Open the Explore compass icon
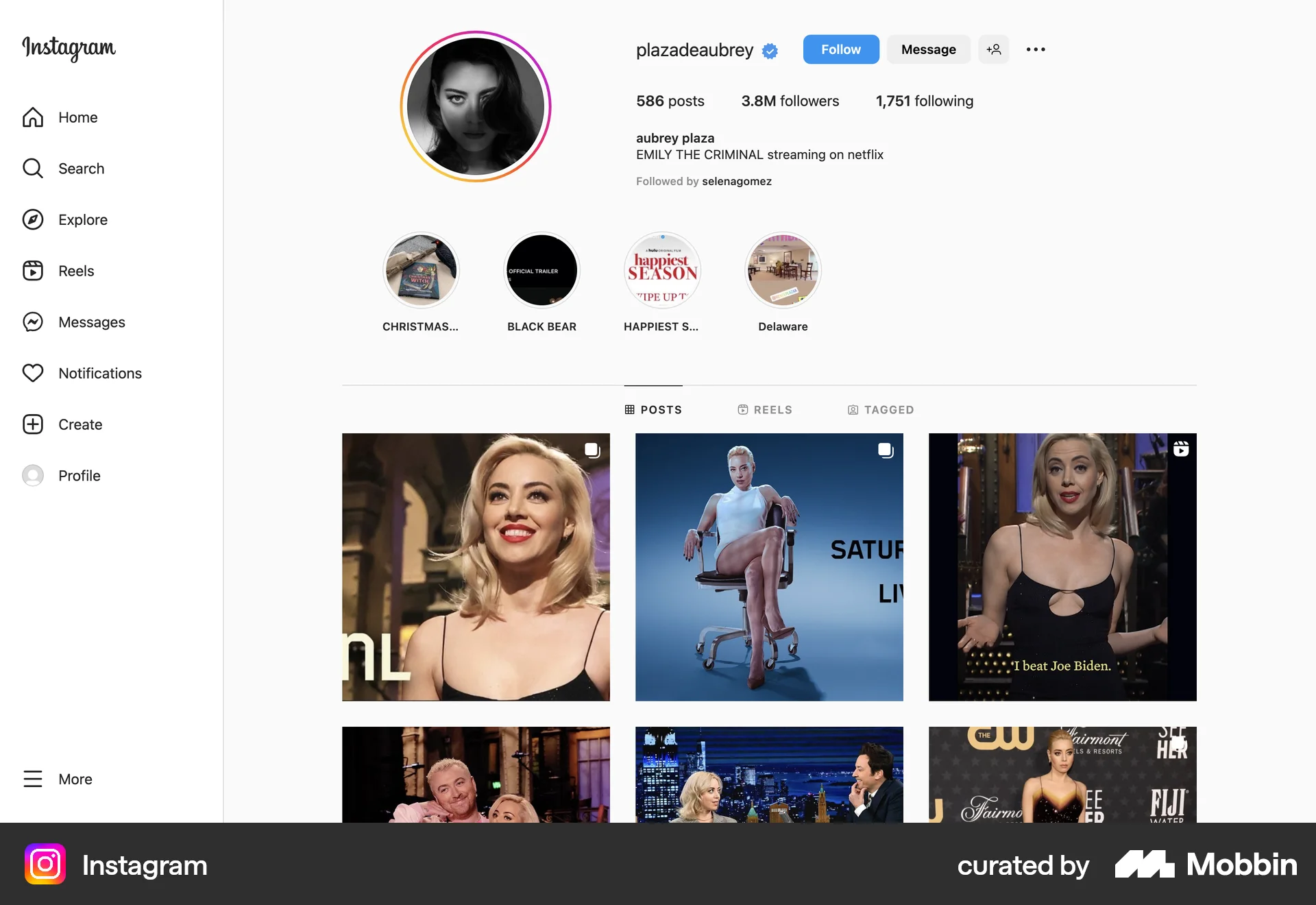 [33, 219]
